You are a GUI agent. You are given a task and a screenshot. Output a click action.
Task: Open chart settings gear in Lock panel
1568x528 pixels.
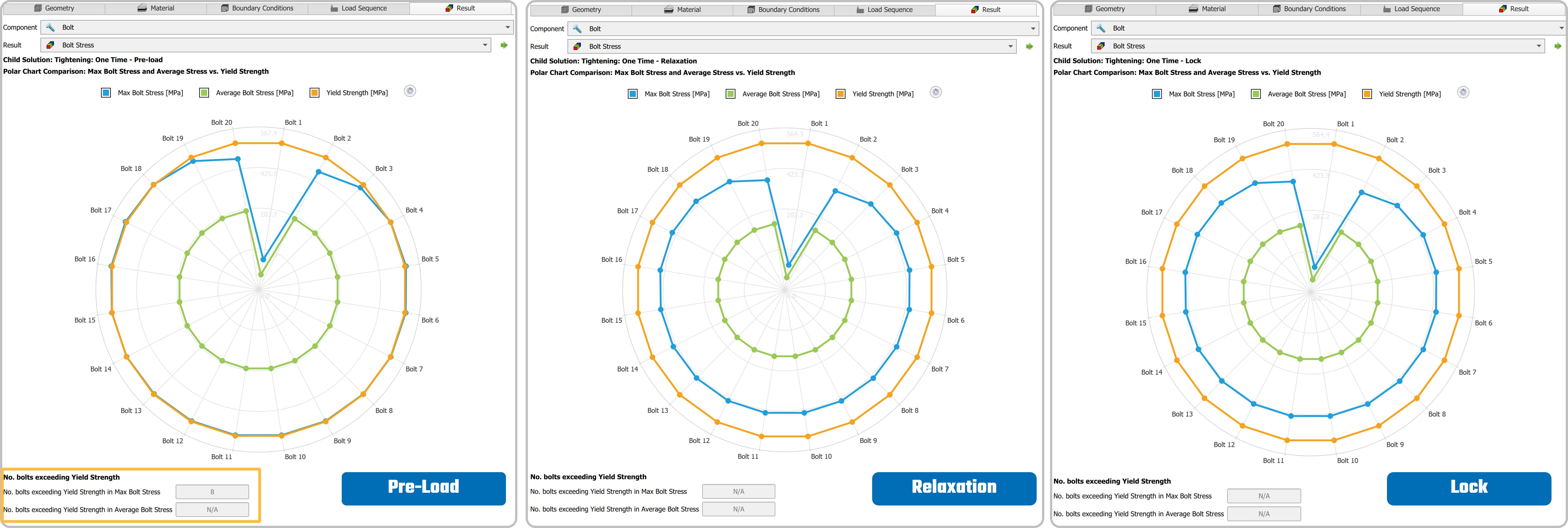[1463, 92]
